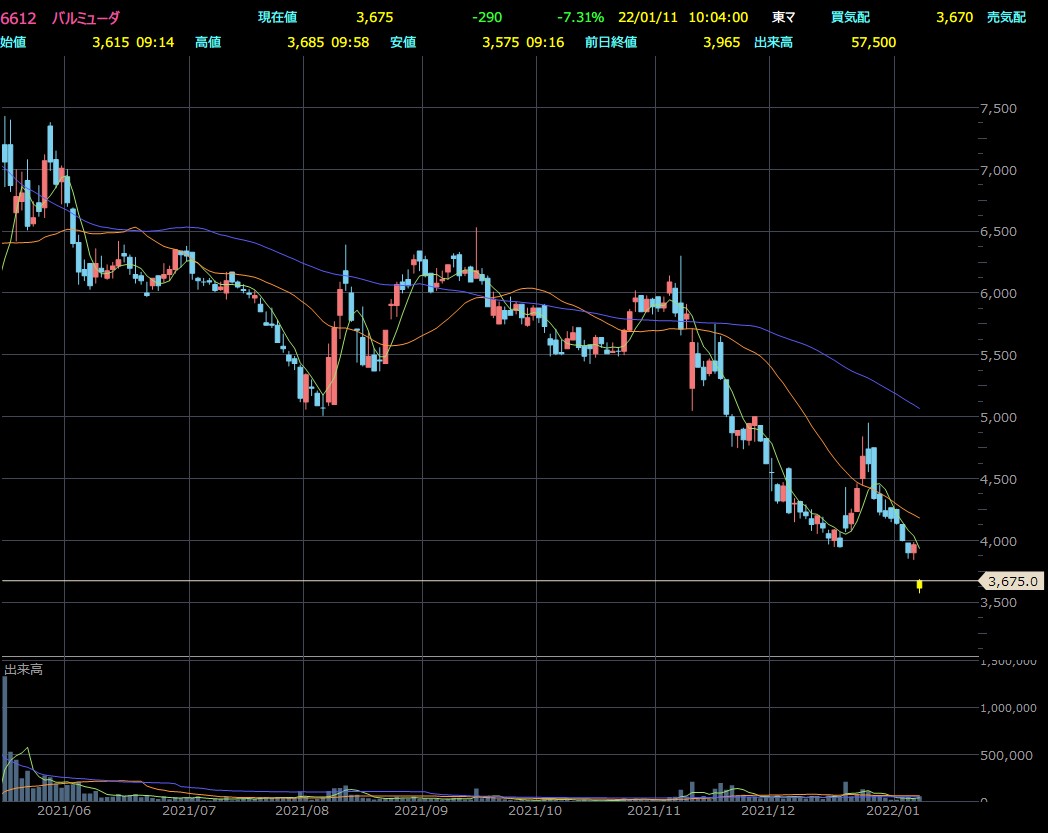Click the 3,675.0 current price marker
Viewport: 1048px width, 833px height.
[x=1012, y=581]
